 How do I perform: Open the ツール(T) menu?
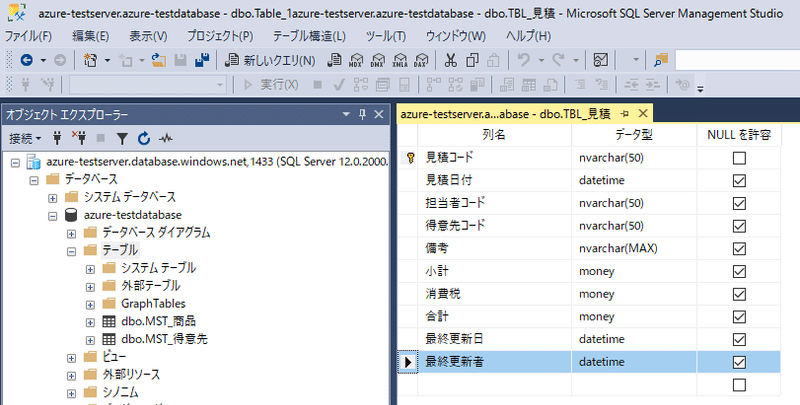pos(386,36)
